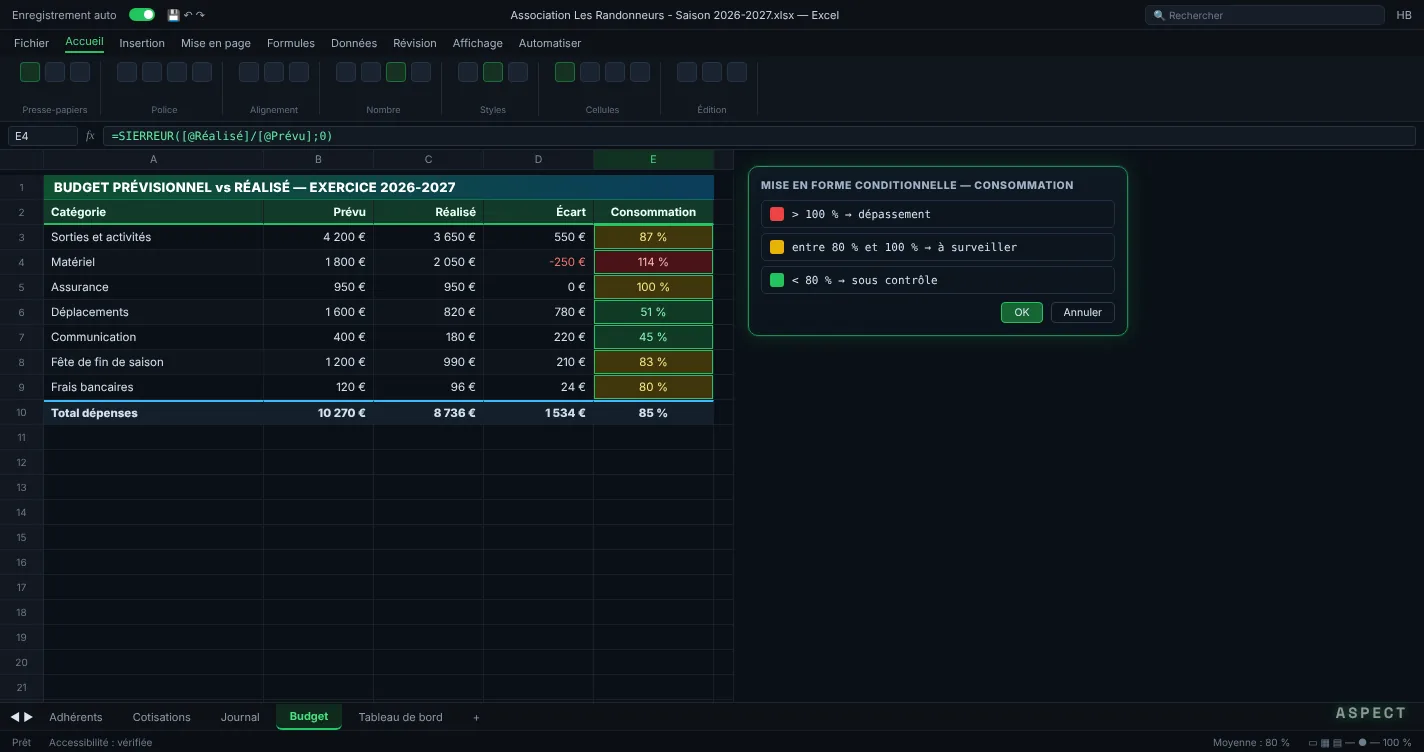Click the Name Box showing E4
1424x752 pixels.
[x=43, y=136]
